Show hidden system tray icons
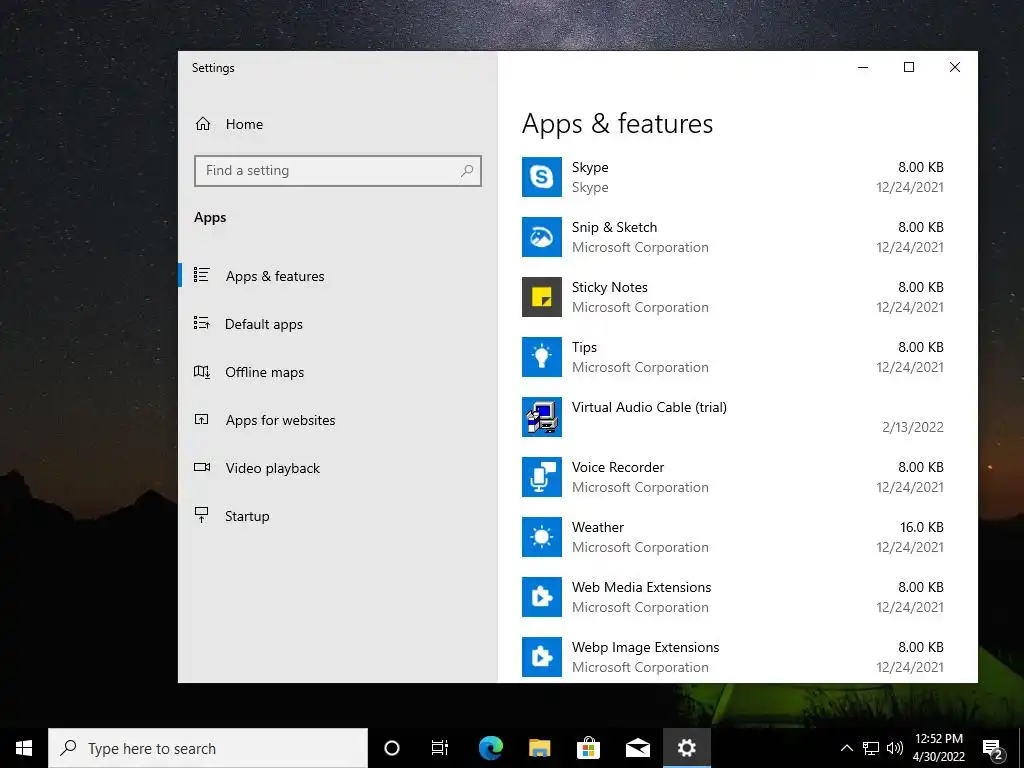The width and height of the screenshot is (1024, 768). [846, 748]
